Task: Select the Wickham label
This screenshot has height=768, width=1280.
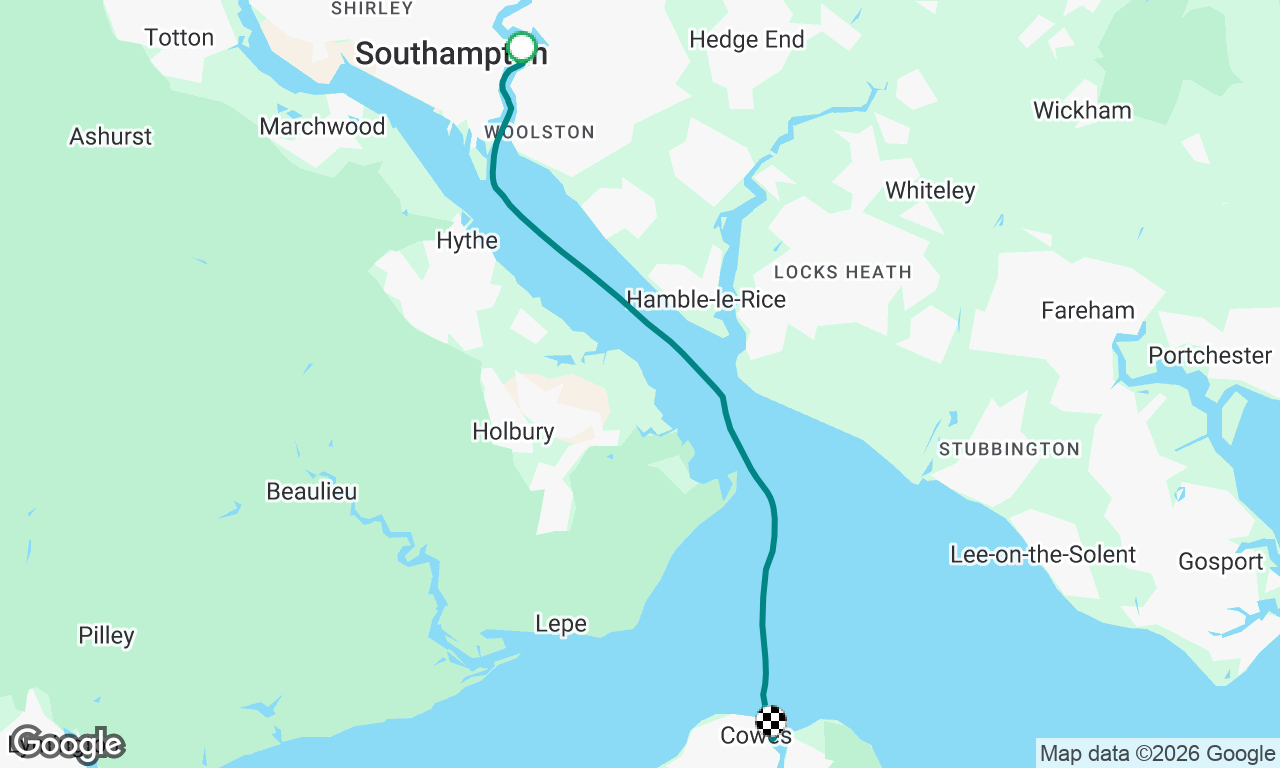Action: click(x=1082, y=110)
